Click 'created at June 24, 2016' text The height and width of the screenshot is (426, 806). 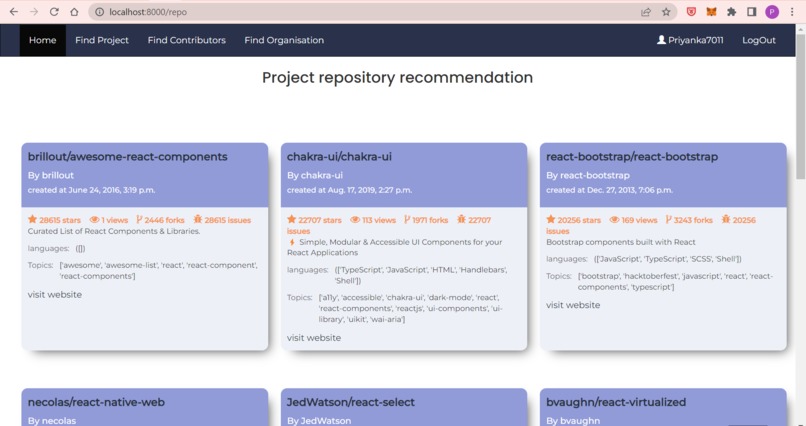click(91, 190)
